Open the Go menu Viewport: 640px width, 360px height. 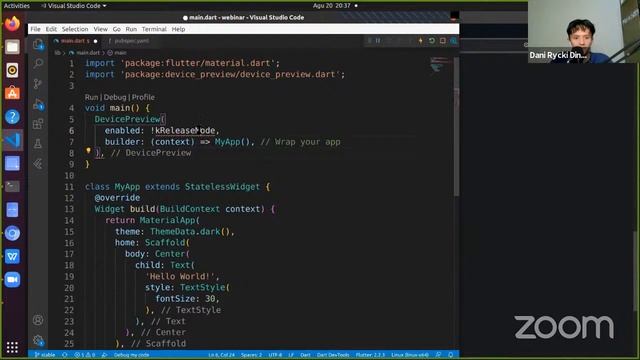pos(117,29)
